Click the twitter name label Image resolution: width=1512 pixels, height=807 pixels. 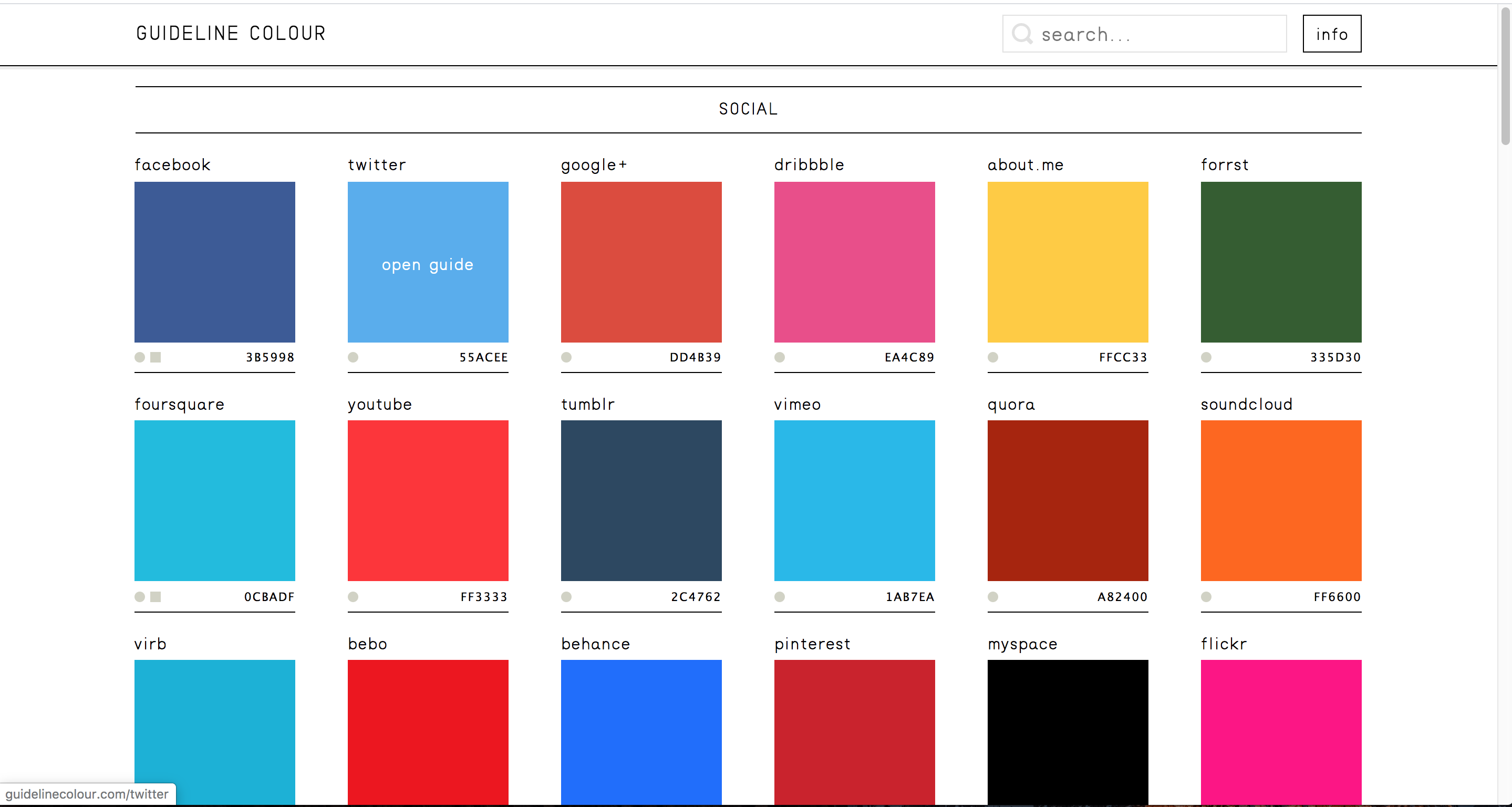click(377, 165)
